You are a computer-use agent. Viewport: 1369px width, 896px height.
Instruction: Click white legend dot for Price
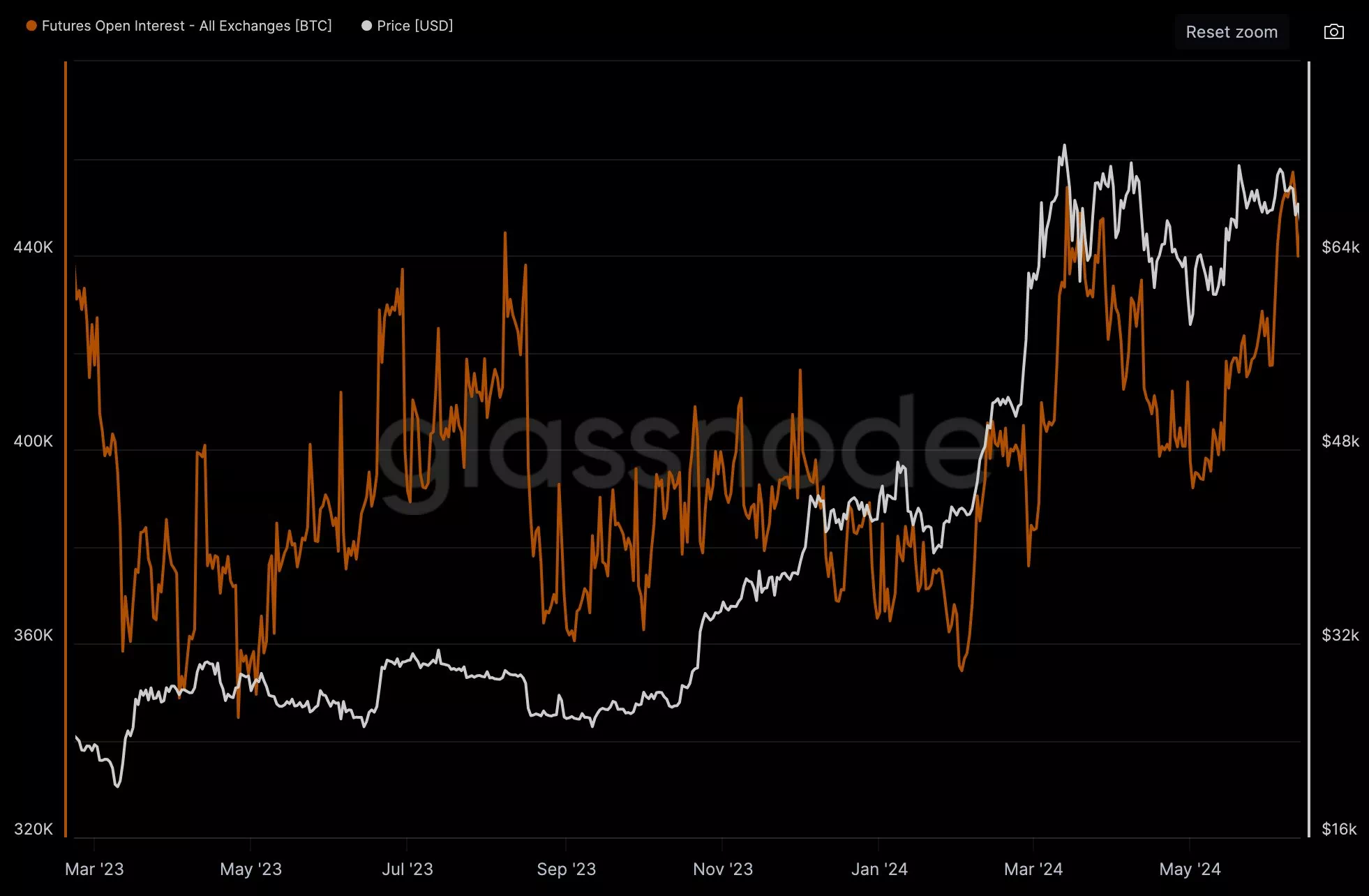click(x=366, y=26)
